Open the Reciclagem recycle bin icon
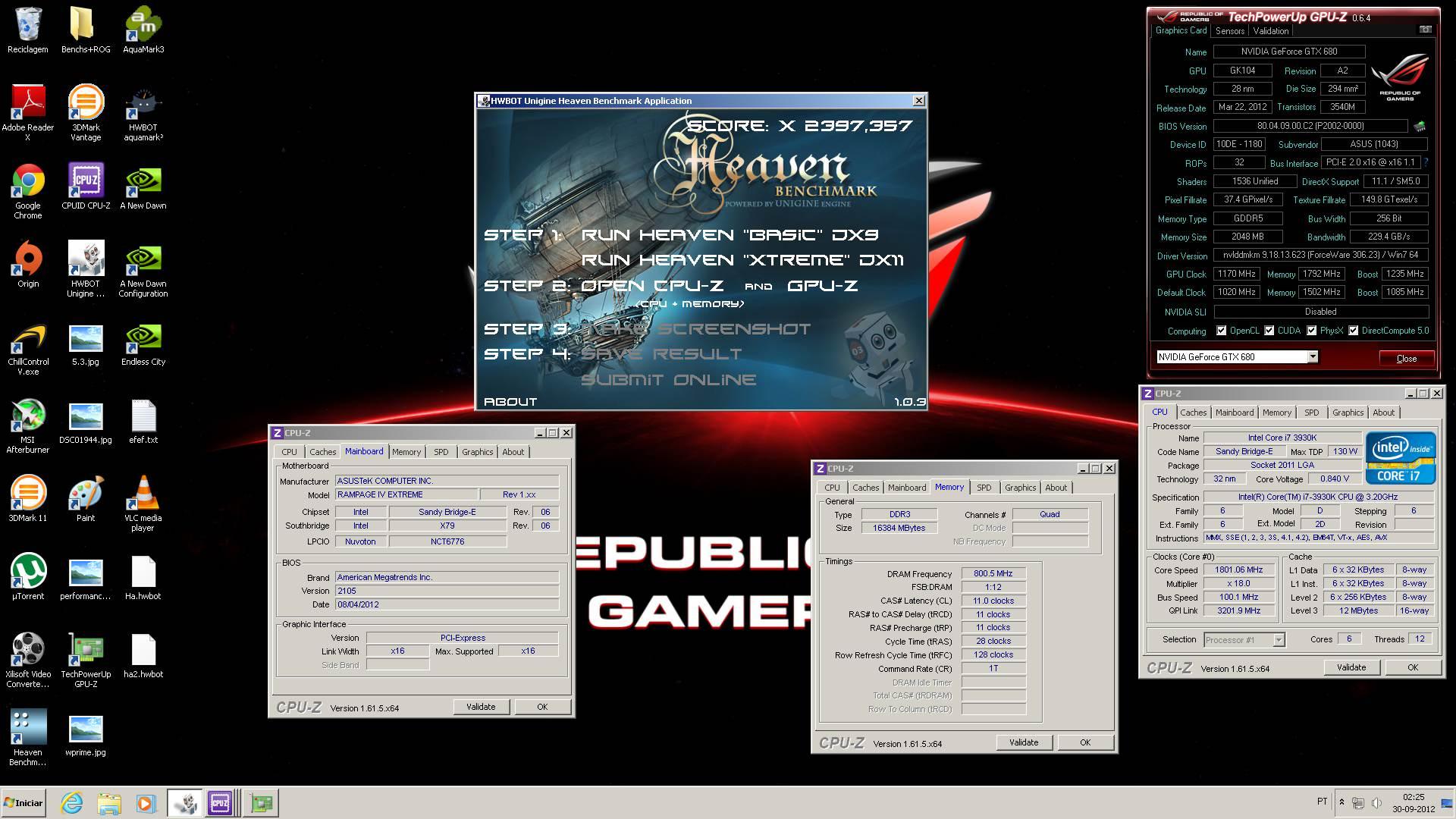Image resolution: width=1456 pixels, height=819 pixels. pyautogui.click(x=28, y=30)
